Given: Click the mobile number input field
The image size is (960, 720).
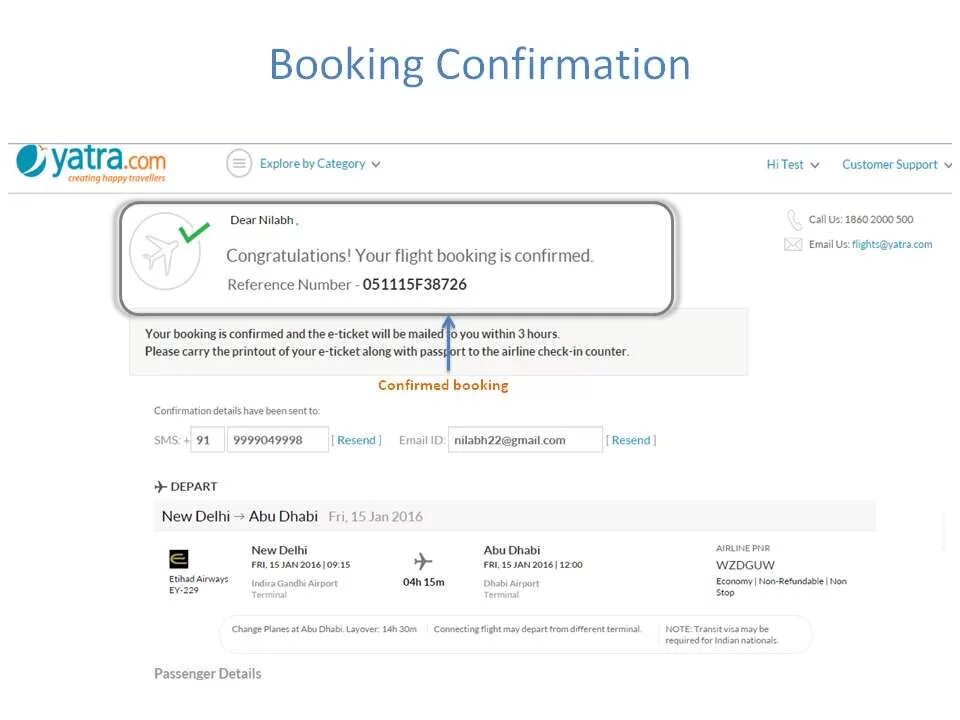Looking at the screenshot, I should 278,440.
